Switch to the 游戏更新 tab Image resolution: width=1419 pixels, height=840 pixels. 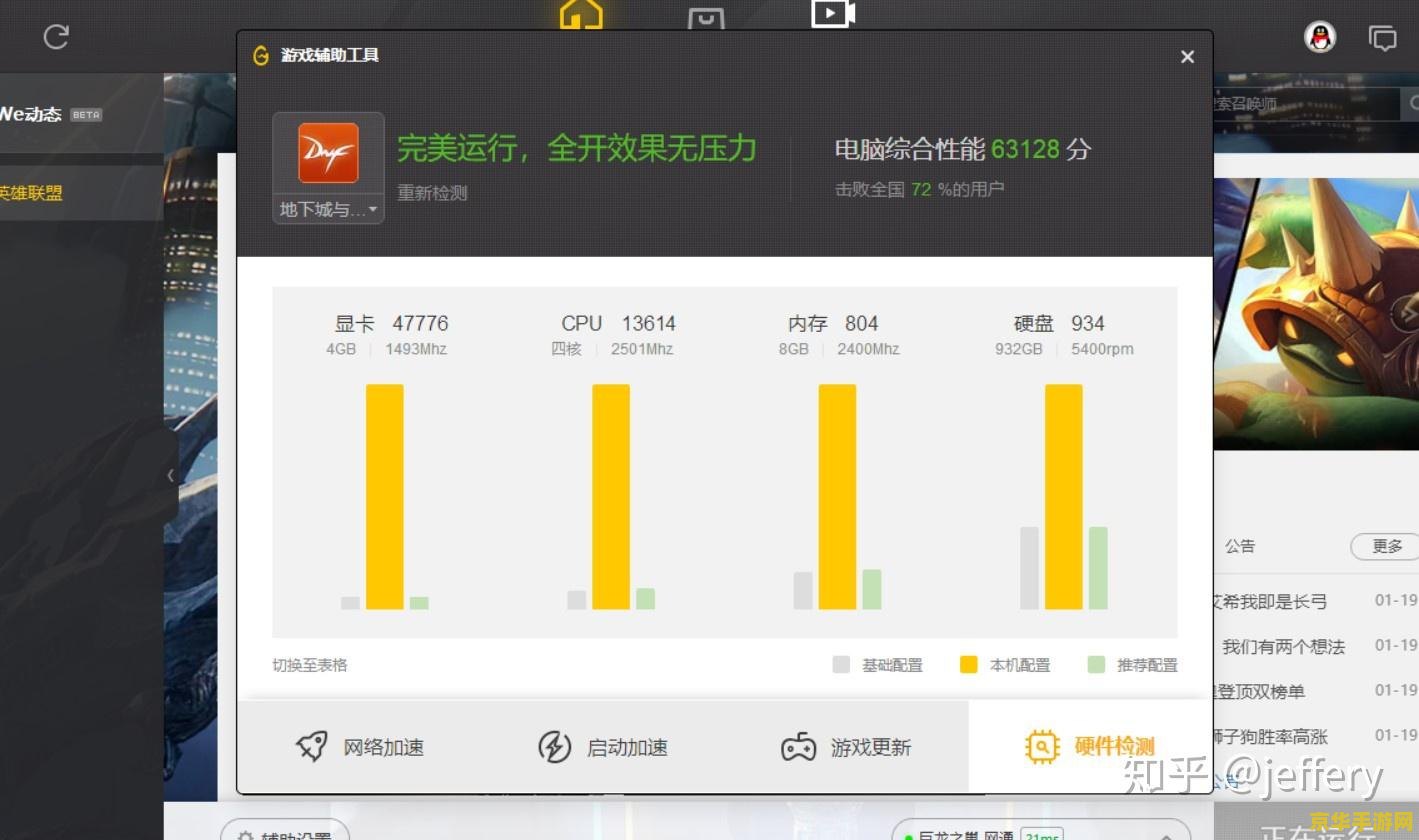pyautogui.click(x=846, y=747)
